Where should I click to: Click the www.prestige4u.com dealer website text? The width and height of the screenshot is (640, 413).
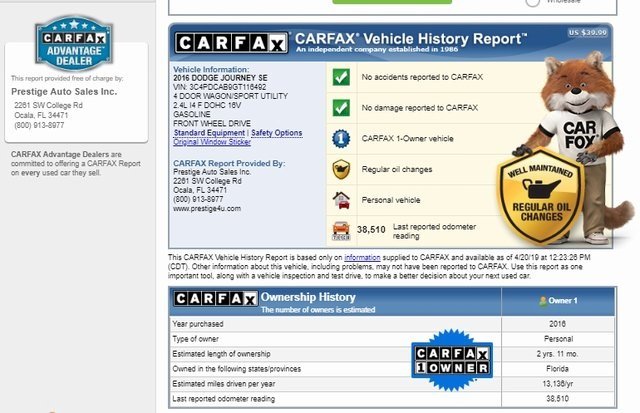207,208
